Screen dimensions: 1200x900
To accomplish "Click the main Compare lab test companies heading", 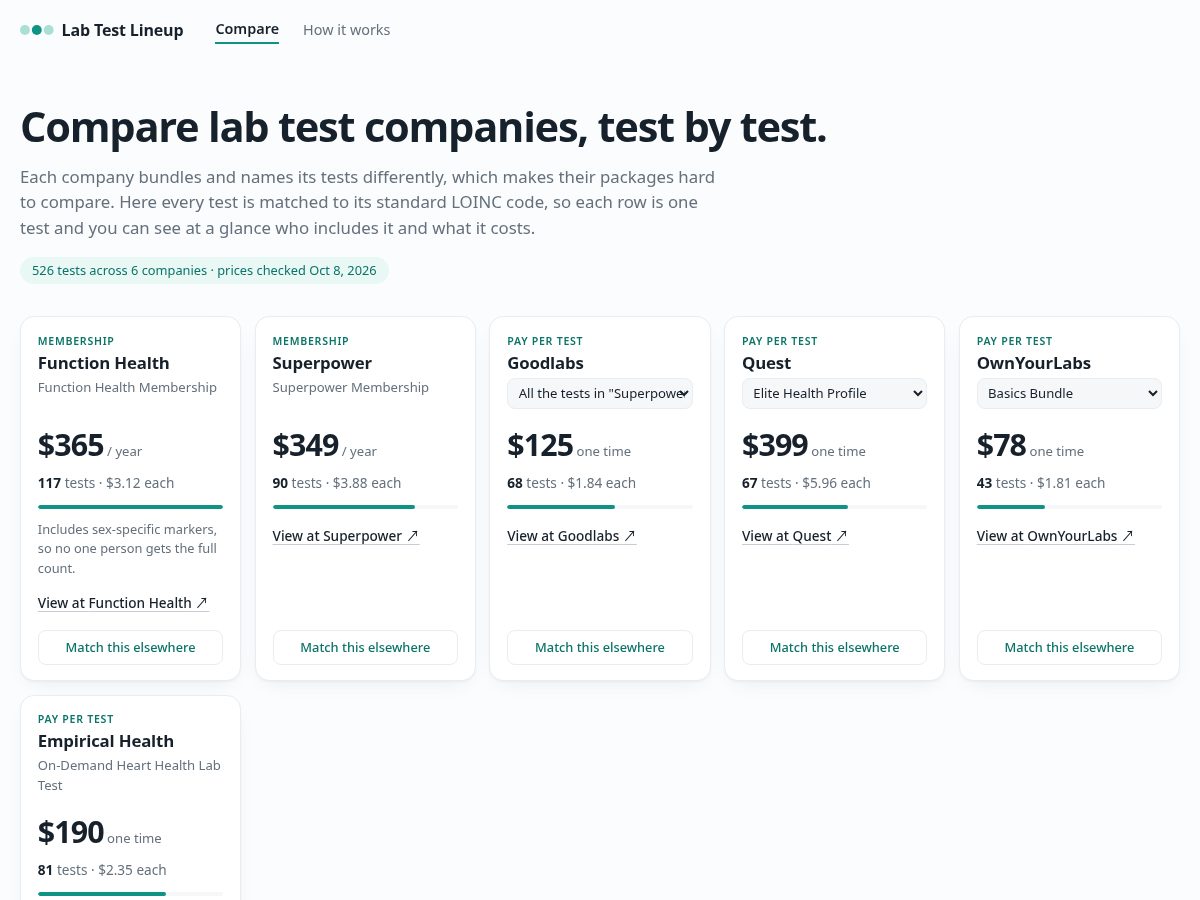I will pos(423,127).
